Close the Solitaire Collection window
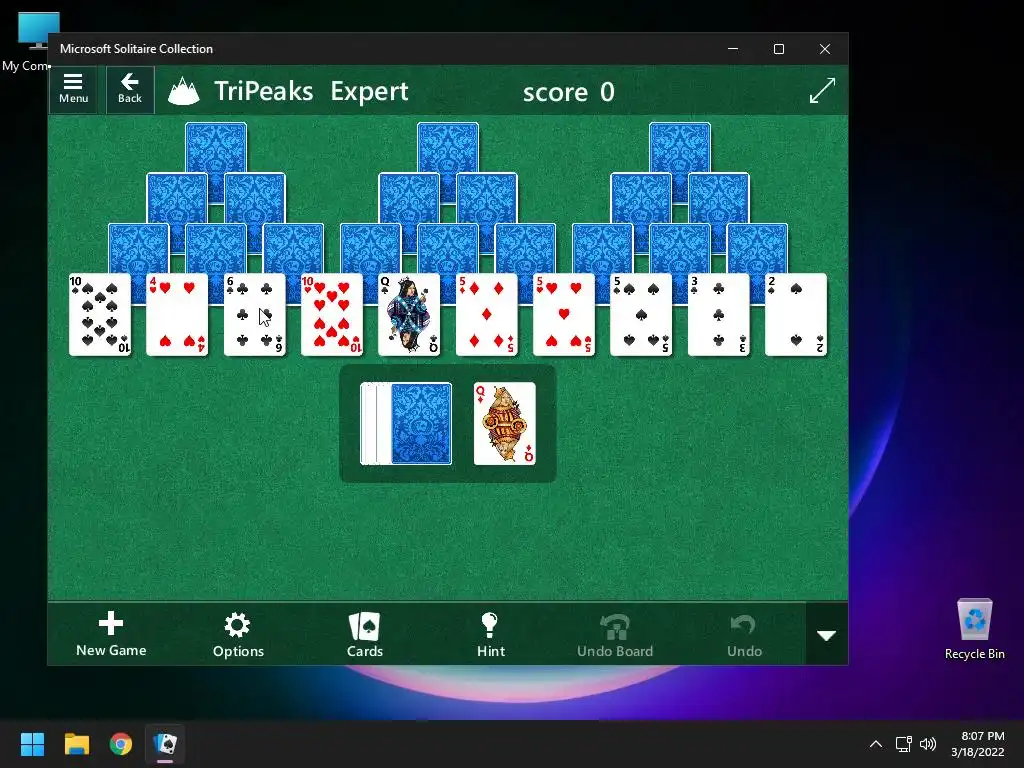Viewport: 1024px width, 768px height. (825, 49)
